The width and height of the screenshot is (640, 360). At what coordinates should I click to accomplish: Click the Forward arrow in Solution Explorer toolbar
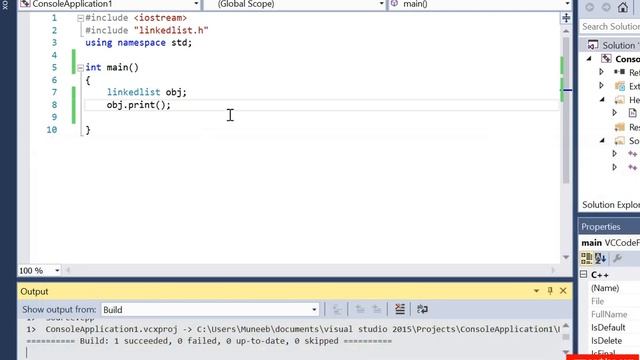pyautogui.click(x=606, y=7)
